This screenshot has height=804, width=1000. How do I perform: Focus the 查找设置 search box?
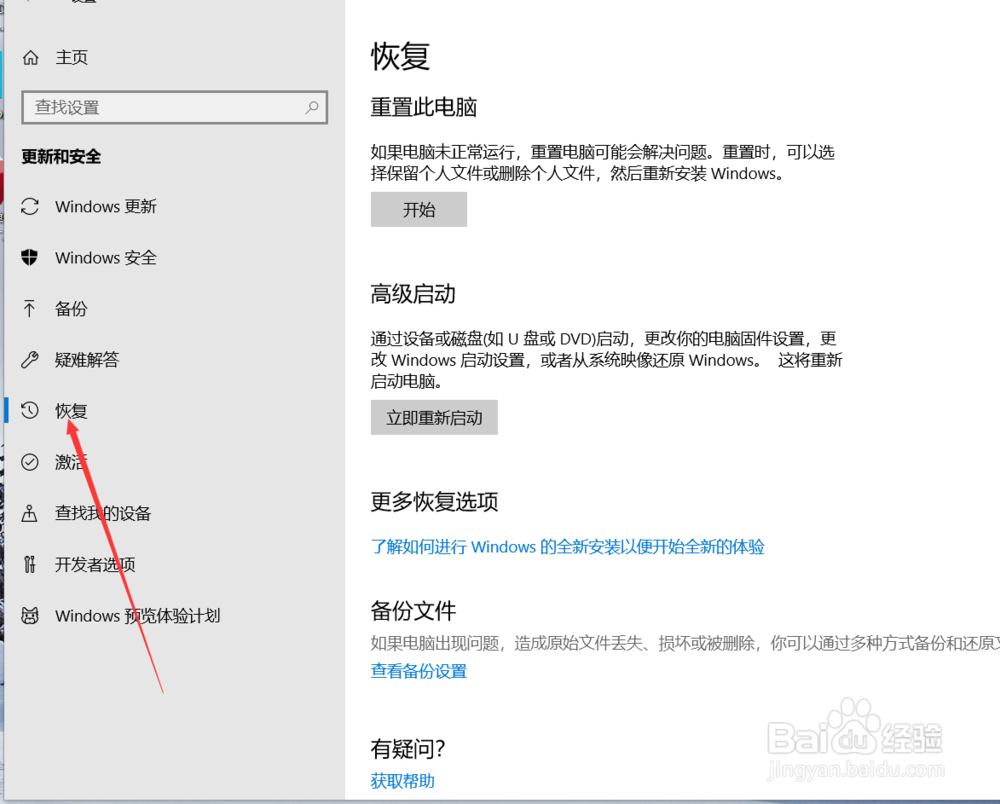click(x=174, y=107)
